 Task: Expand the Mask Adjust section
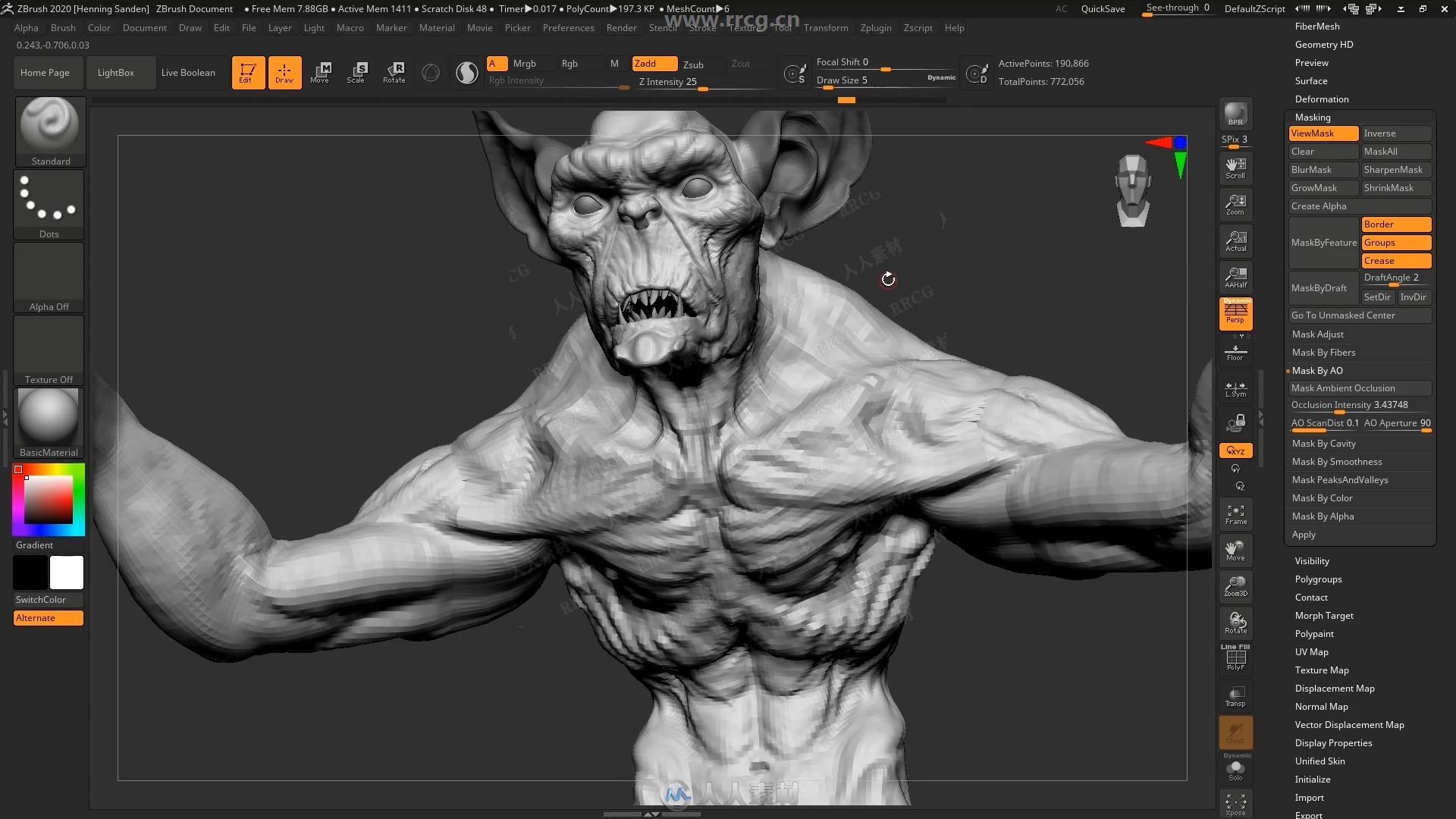1317,334
